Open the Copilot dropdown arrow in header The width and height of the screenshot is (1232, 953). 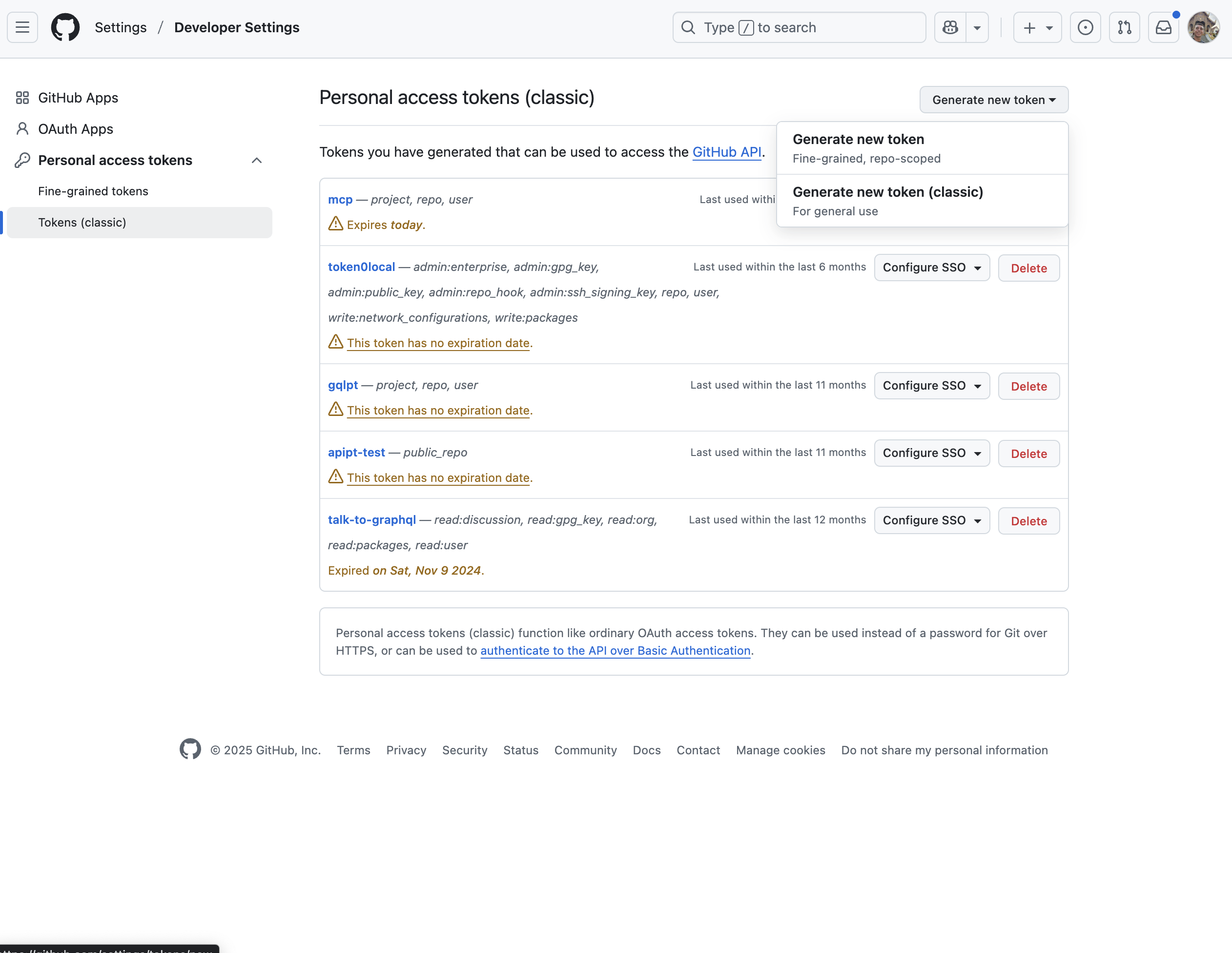point(977,27)
